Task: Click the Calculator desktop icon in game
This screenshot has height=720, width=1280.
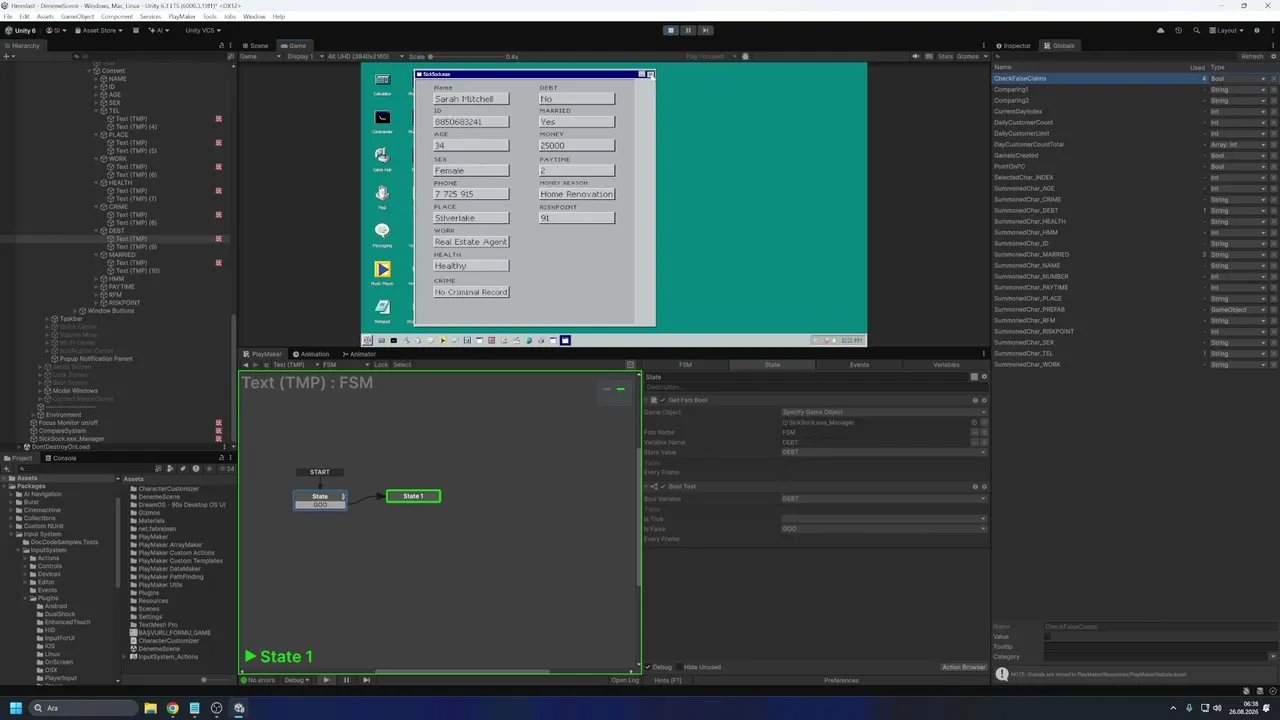Action: click(x=382, y=83)
